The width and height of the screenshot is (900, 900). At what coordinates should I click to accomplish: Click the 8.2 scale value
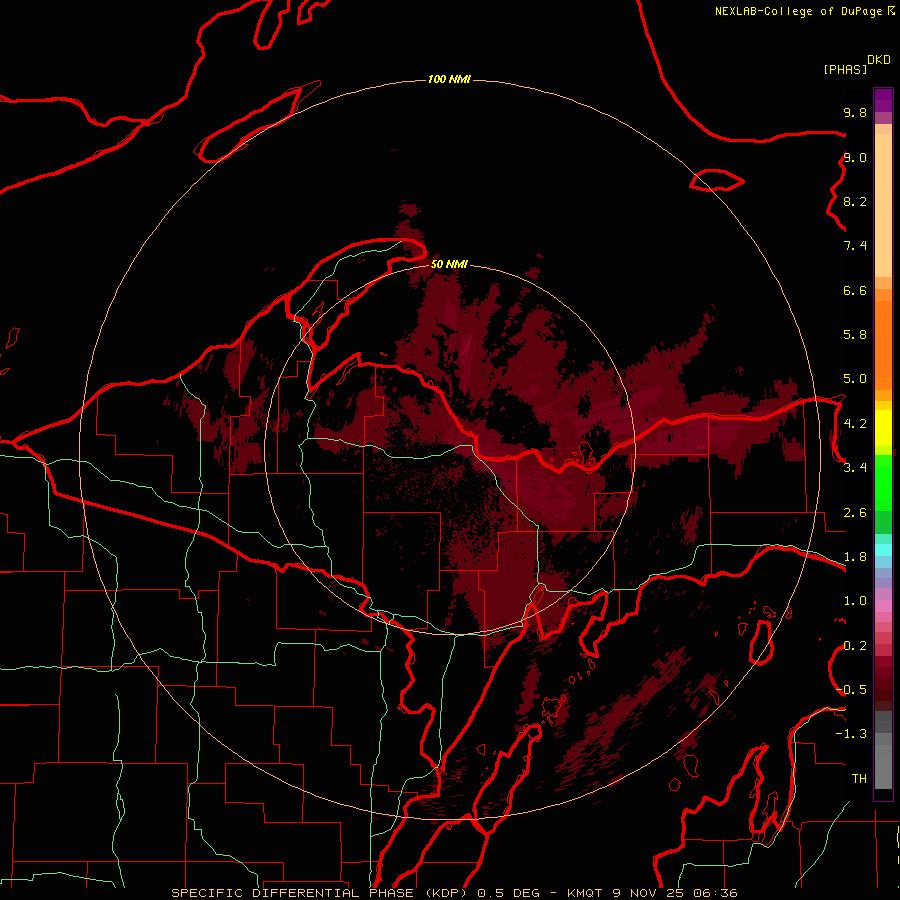click(x=855, y=201)
